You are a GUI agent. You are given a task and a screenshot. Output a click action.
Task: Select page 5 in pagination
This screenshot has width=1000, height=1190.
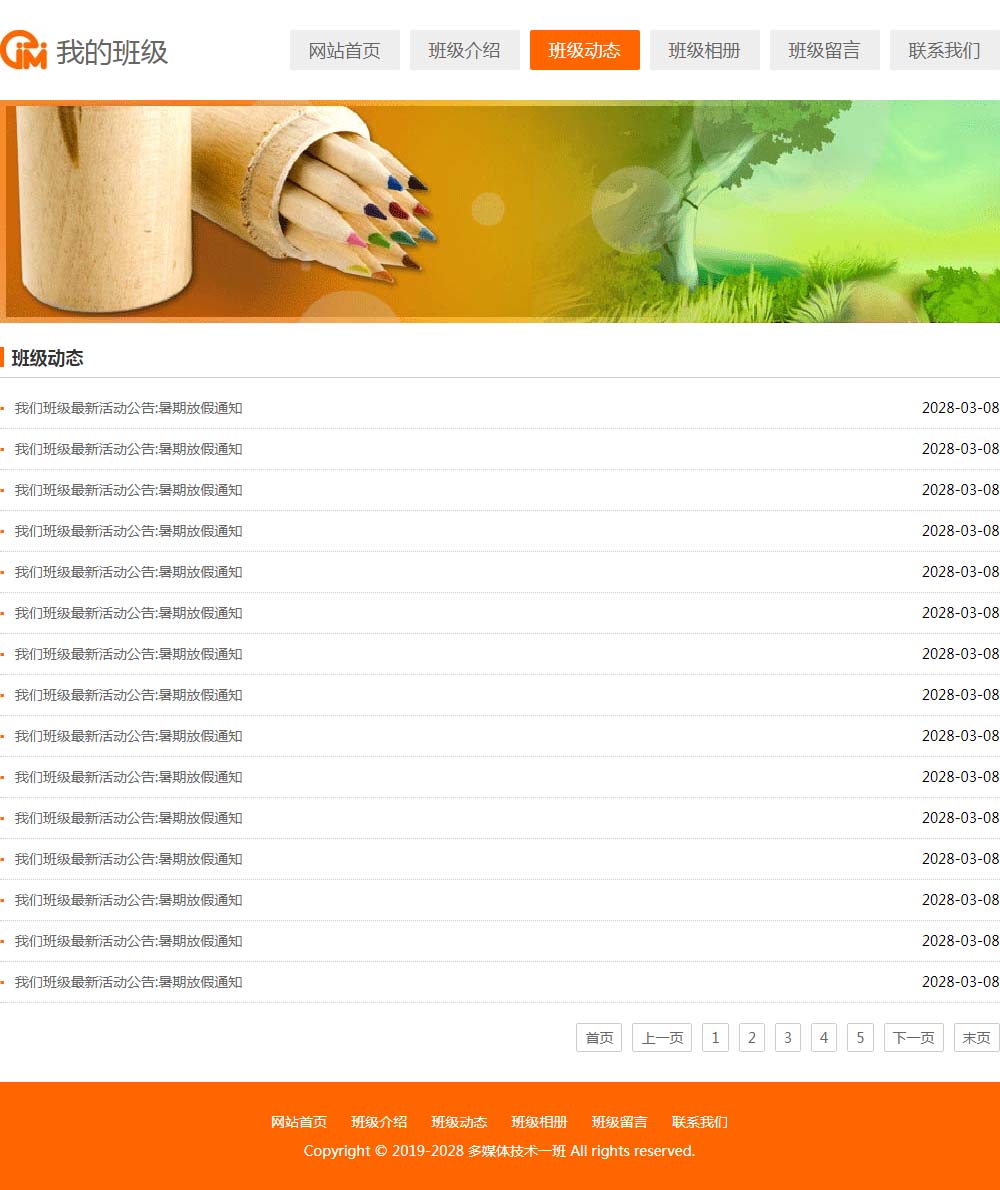point(860,1038)
